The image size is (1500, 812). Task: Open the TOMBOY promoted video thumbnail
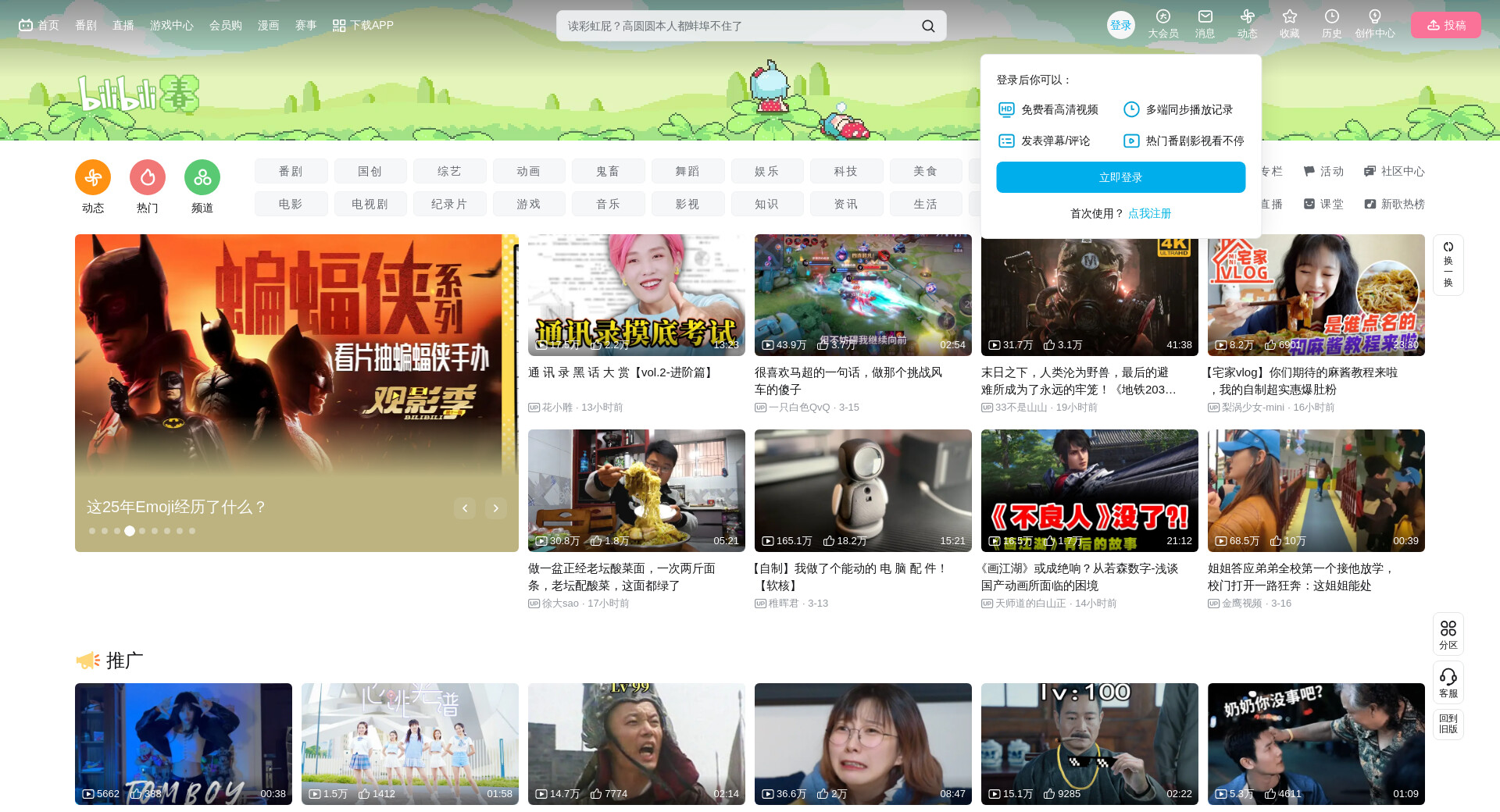click(x=184, y=744)
